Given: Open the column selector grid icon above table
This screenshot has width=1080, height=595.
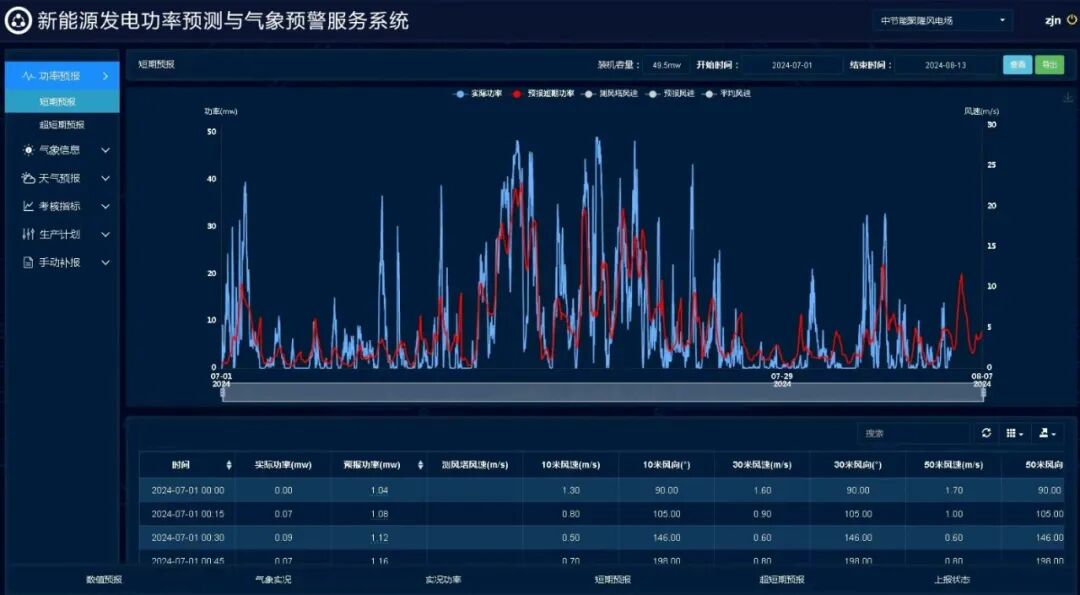Looking at the screenshot, I should (1013, 433).
